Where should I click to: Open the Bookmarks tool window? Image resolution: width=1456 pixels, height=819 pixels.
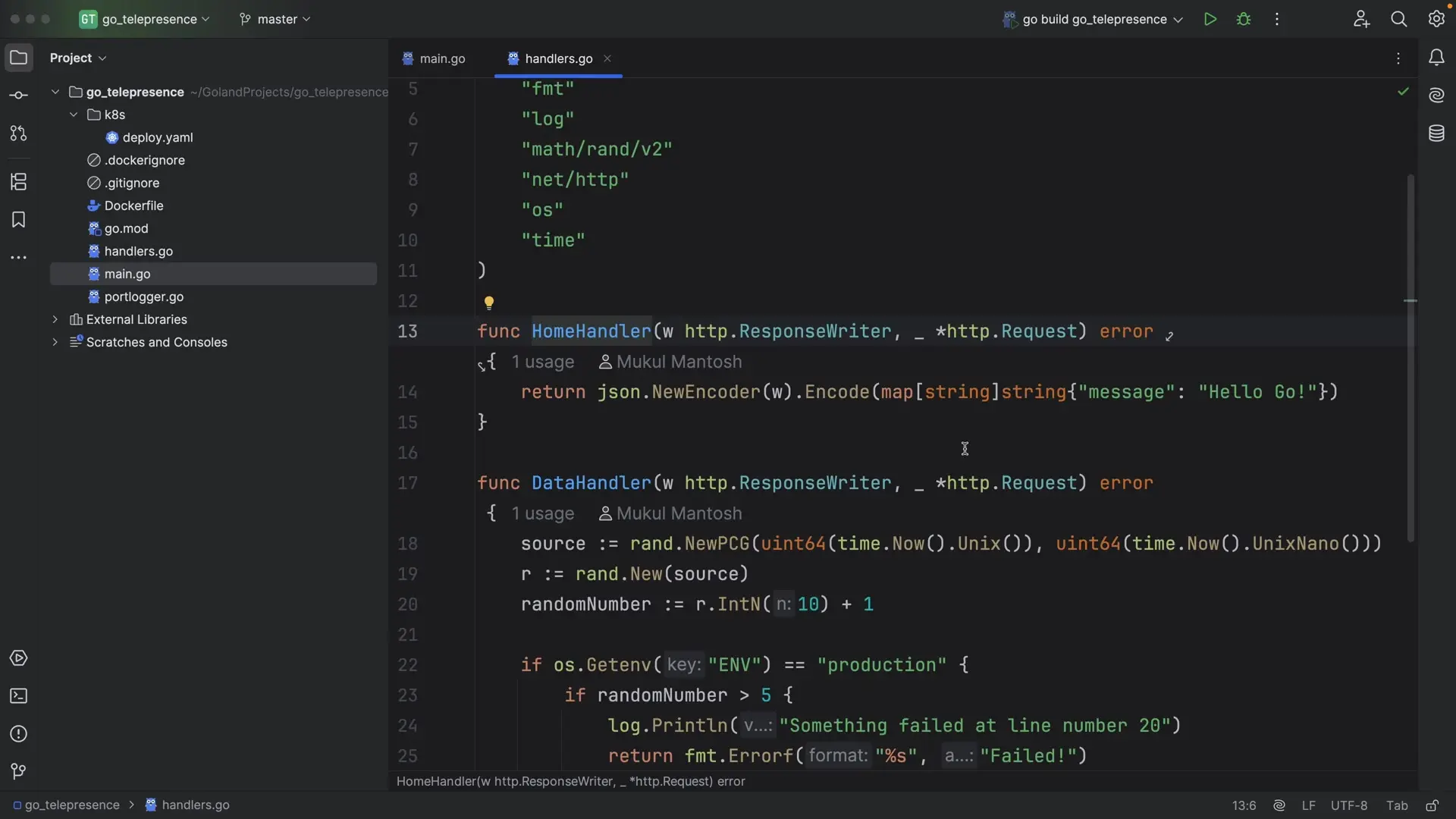tap(19, 220)
